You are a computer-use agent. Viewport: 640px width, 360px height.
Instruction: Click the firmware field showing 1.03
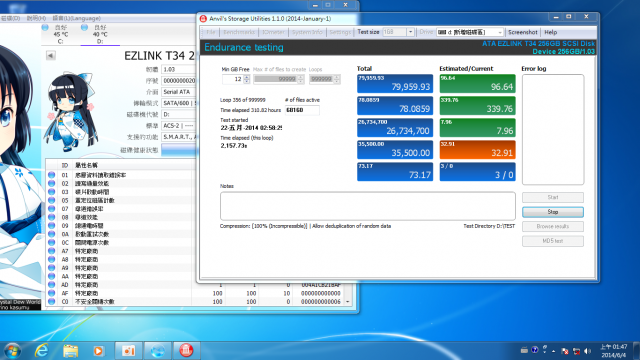point(179,69)
